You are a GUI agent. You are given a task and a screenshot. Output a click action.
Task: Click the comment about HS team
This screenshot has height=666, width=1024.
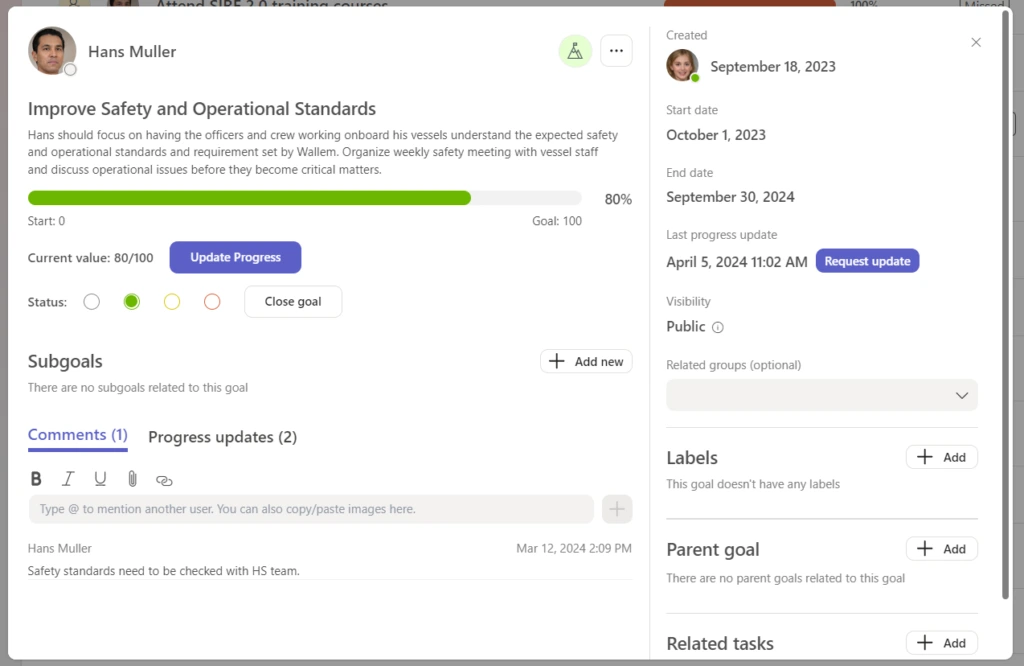coord(163,571)
